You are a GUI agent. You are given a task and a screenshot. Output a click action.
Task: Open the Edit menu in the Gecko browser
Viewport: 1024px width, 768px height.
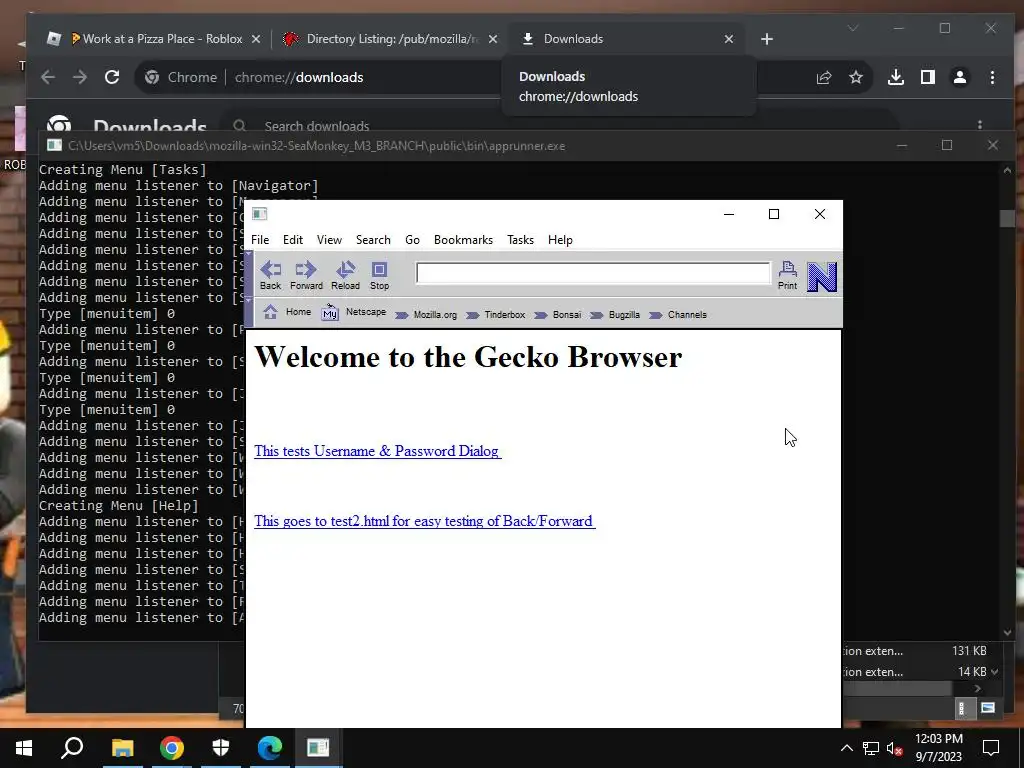(x=293, y=240)
